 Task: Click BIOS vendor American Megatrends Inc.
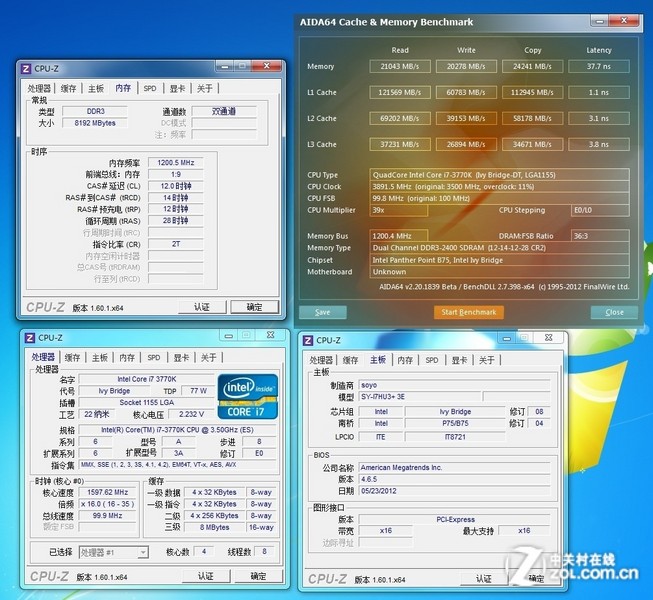pos(454,468)
